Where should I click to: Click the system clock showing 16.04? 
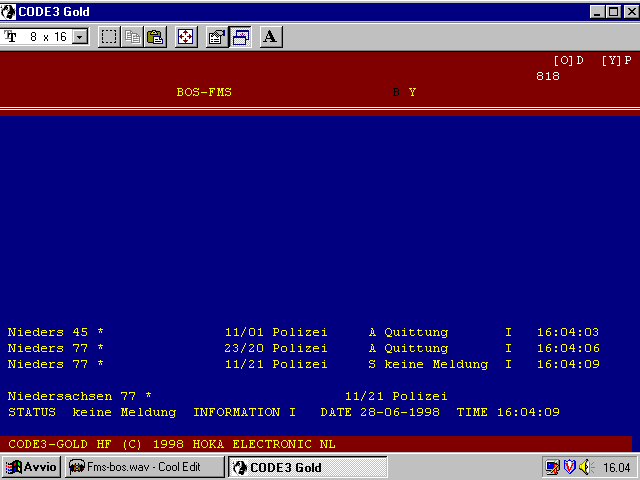pos(616,467)
